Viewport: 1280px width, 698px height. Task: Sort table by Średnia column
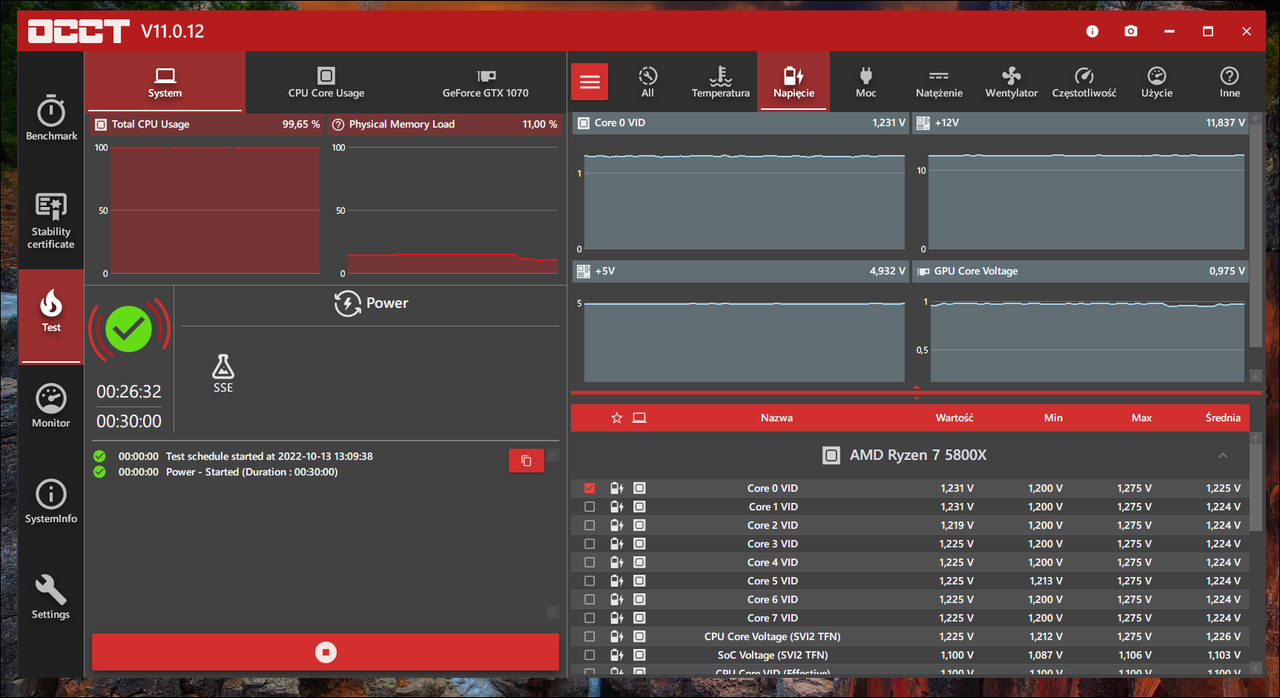(x=1223, y=418)
